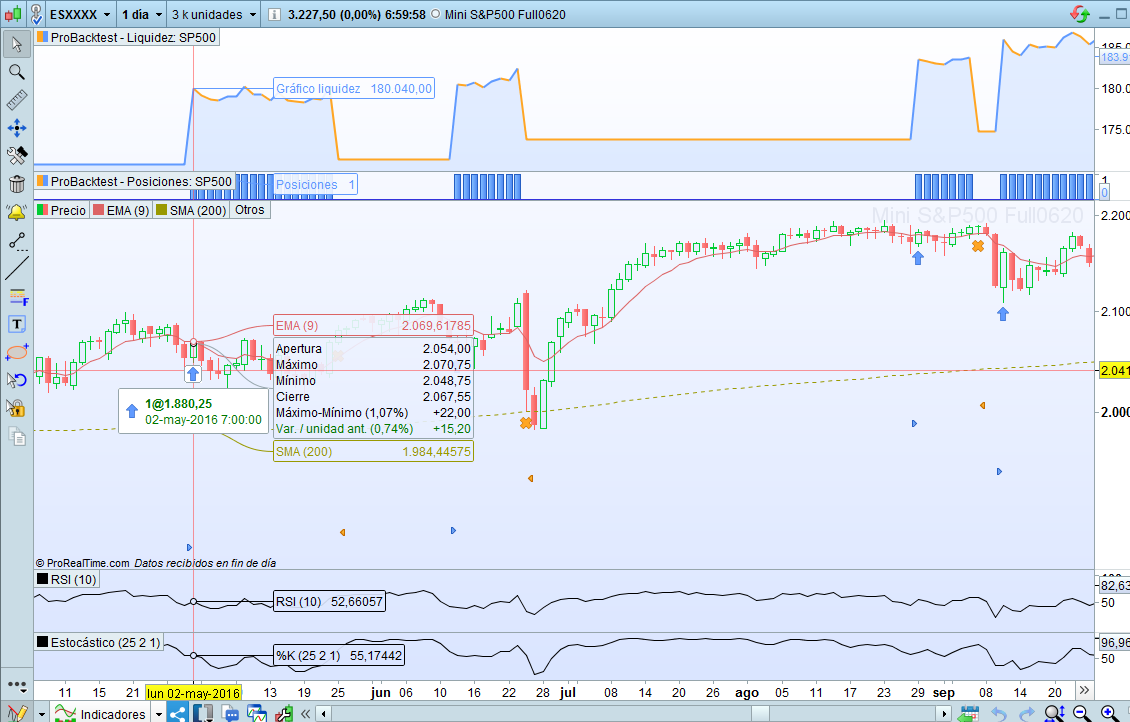
Task: Click the red color swatch beside EMA (9)
Action: (99, 210)
